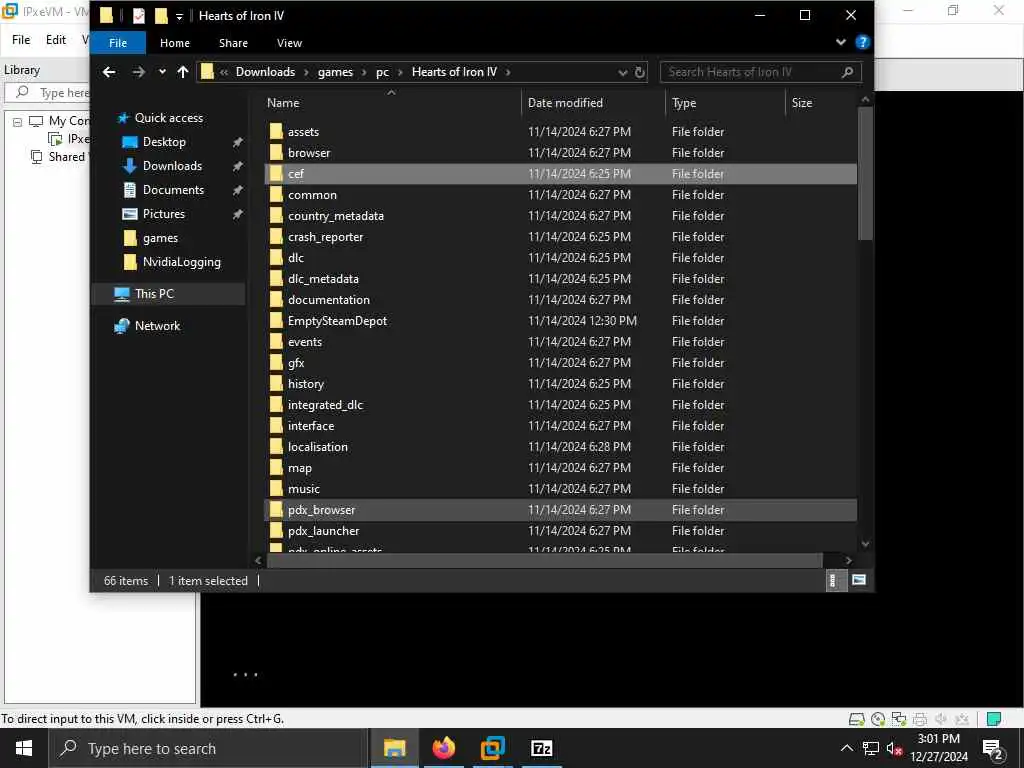
Task: Click the horizontal scrollbar in file list
Action: 545,560
